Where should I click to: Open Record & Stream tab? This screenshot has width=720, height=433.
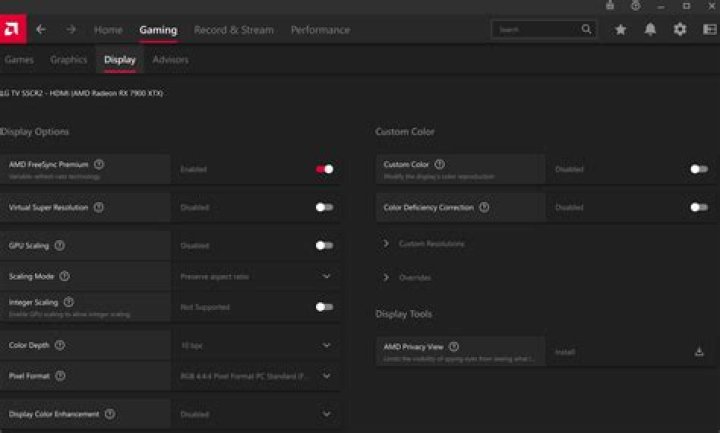[x=234, y=30]
